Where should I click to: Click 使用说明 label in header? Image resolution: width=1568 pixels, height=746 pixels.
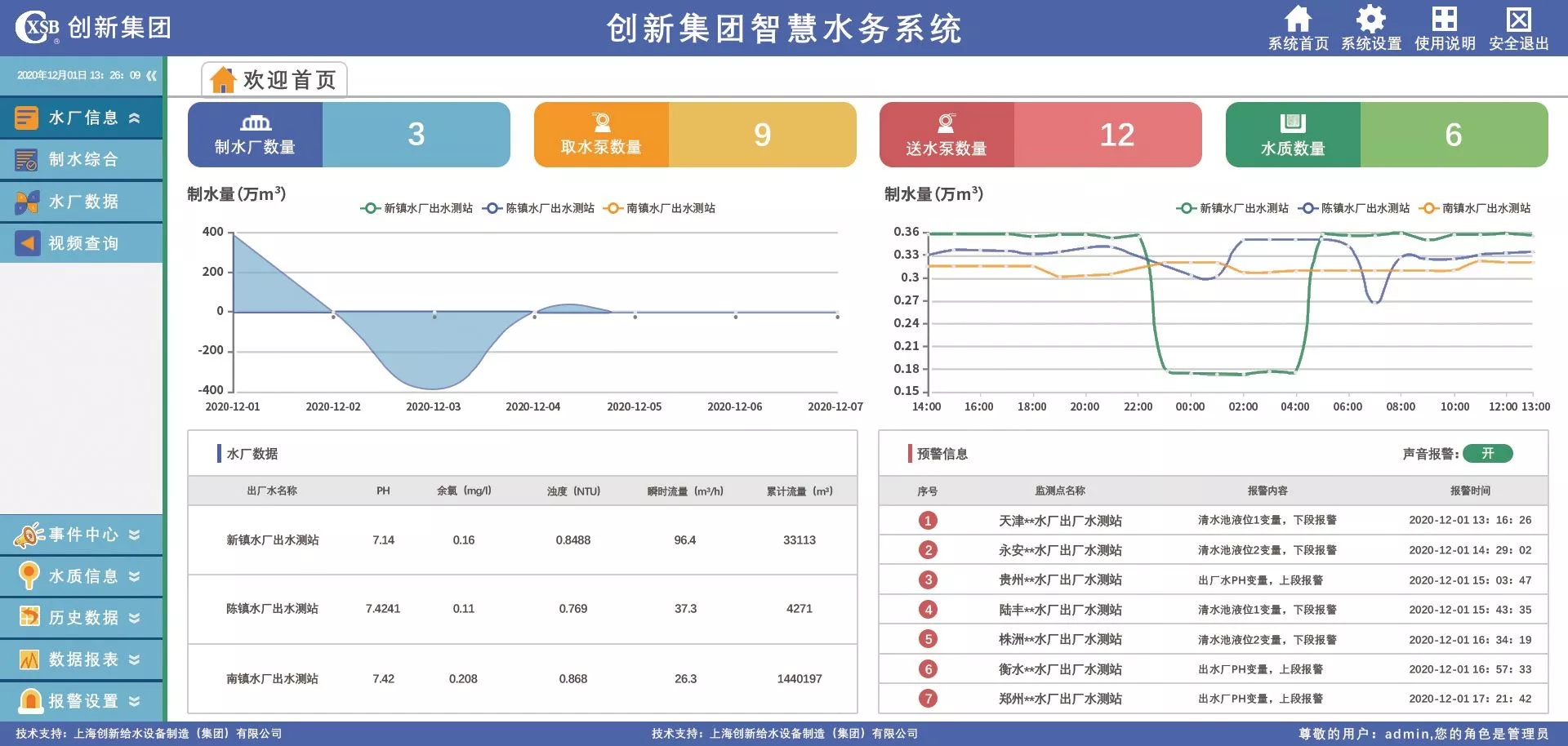click(1445, 43)
